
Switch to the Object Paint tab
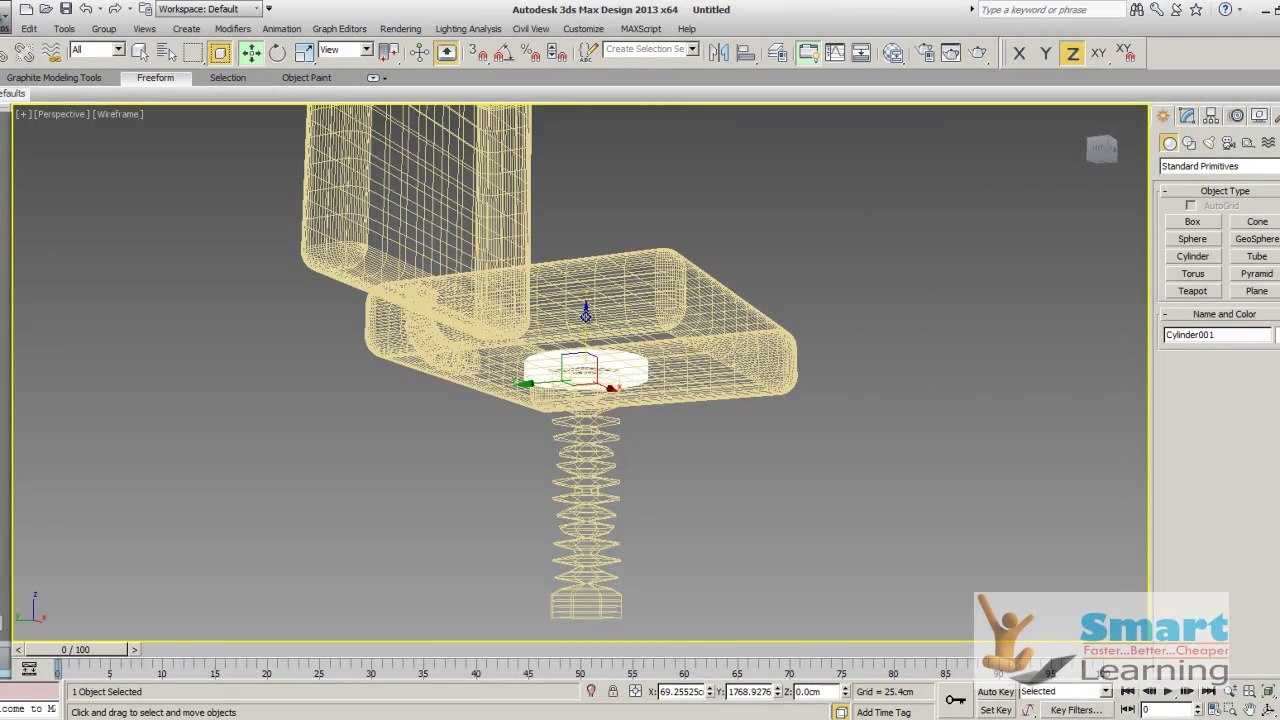pyautogui.click(x=306, y=78)
